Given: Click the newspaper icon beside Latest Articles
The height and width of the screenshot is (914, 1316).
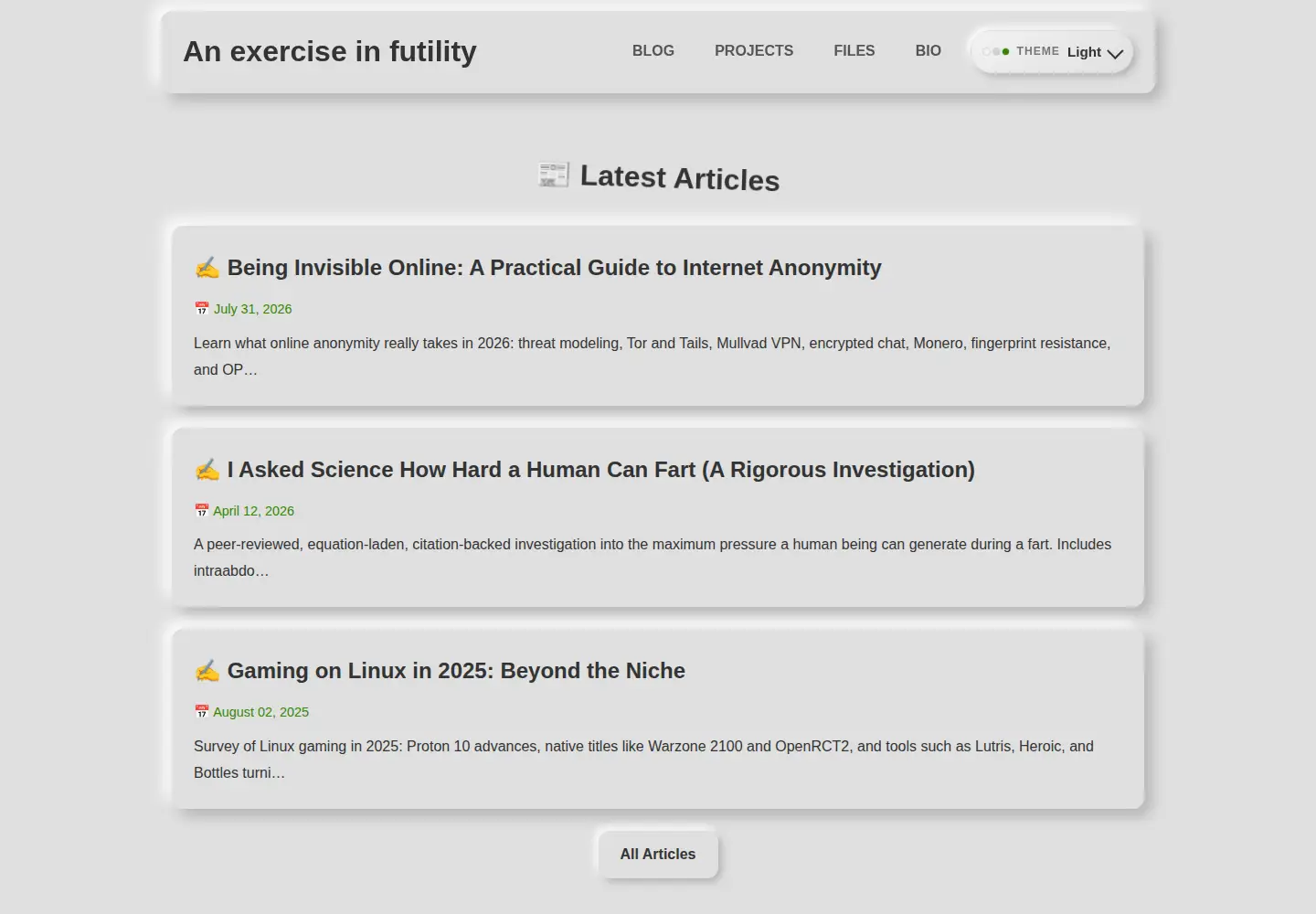Looking at the screenshot, I should tap(554, 174).
